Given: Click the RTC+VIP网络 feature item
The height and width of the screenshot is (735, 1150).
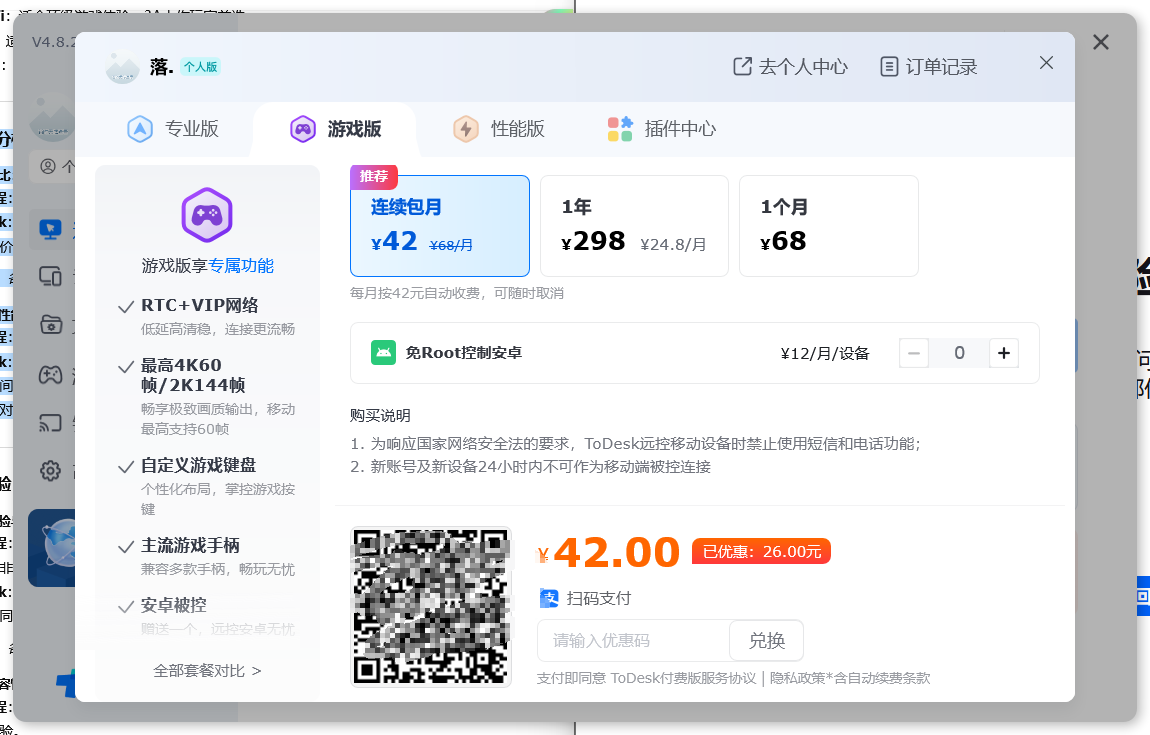Looking at the screenshot, I should (207, 316).
